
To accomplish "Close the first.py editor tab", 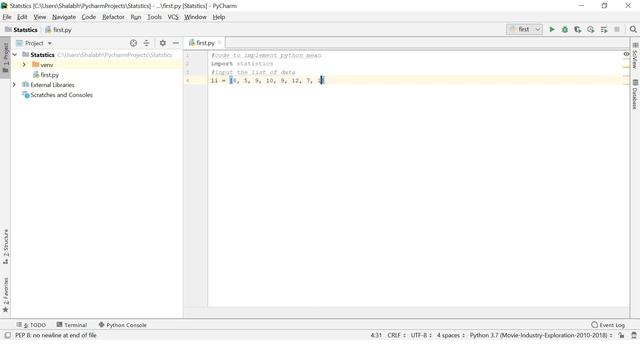I will [220, 42].
